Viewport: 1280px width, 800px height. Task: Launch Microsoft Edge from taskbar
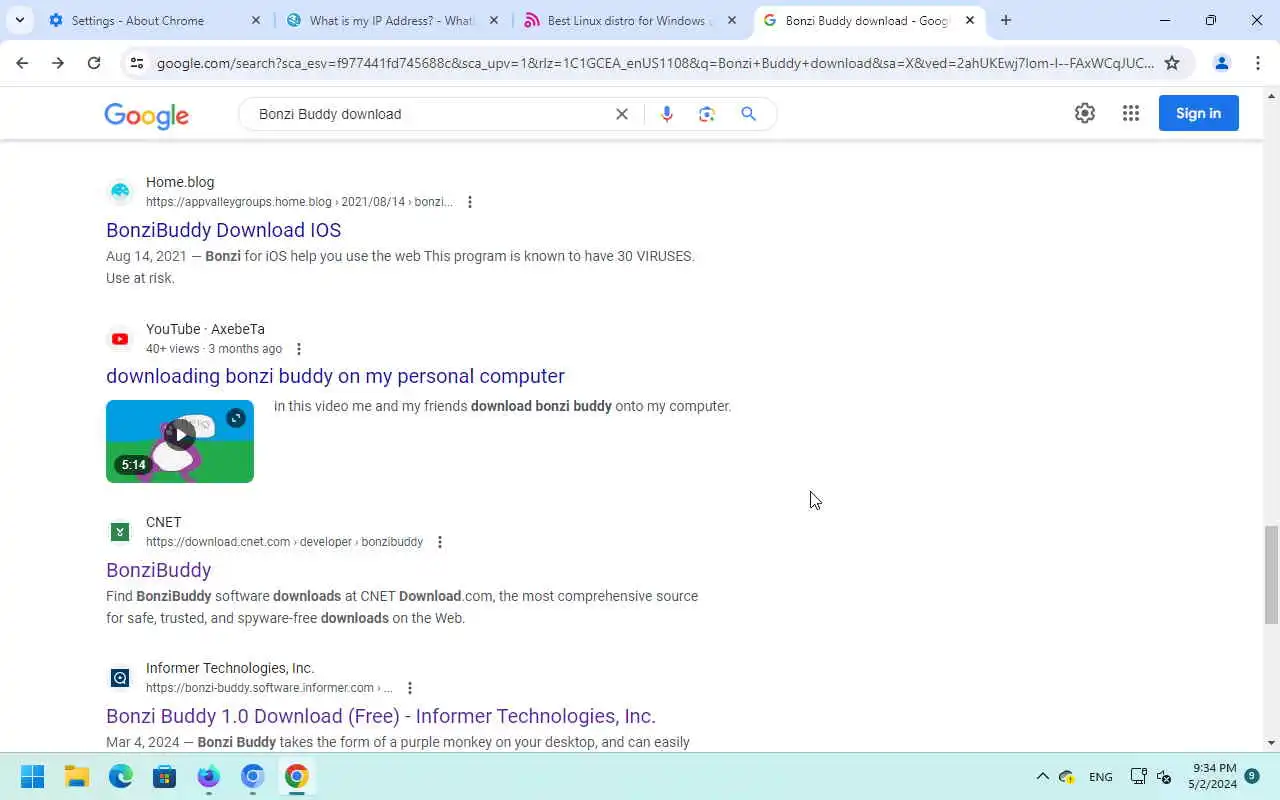[x=121, y=776]
